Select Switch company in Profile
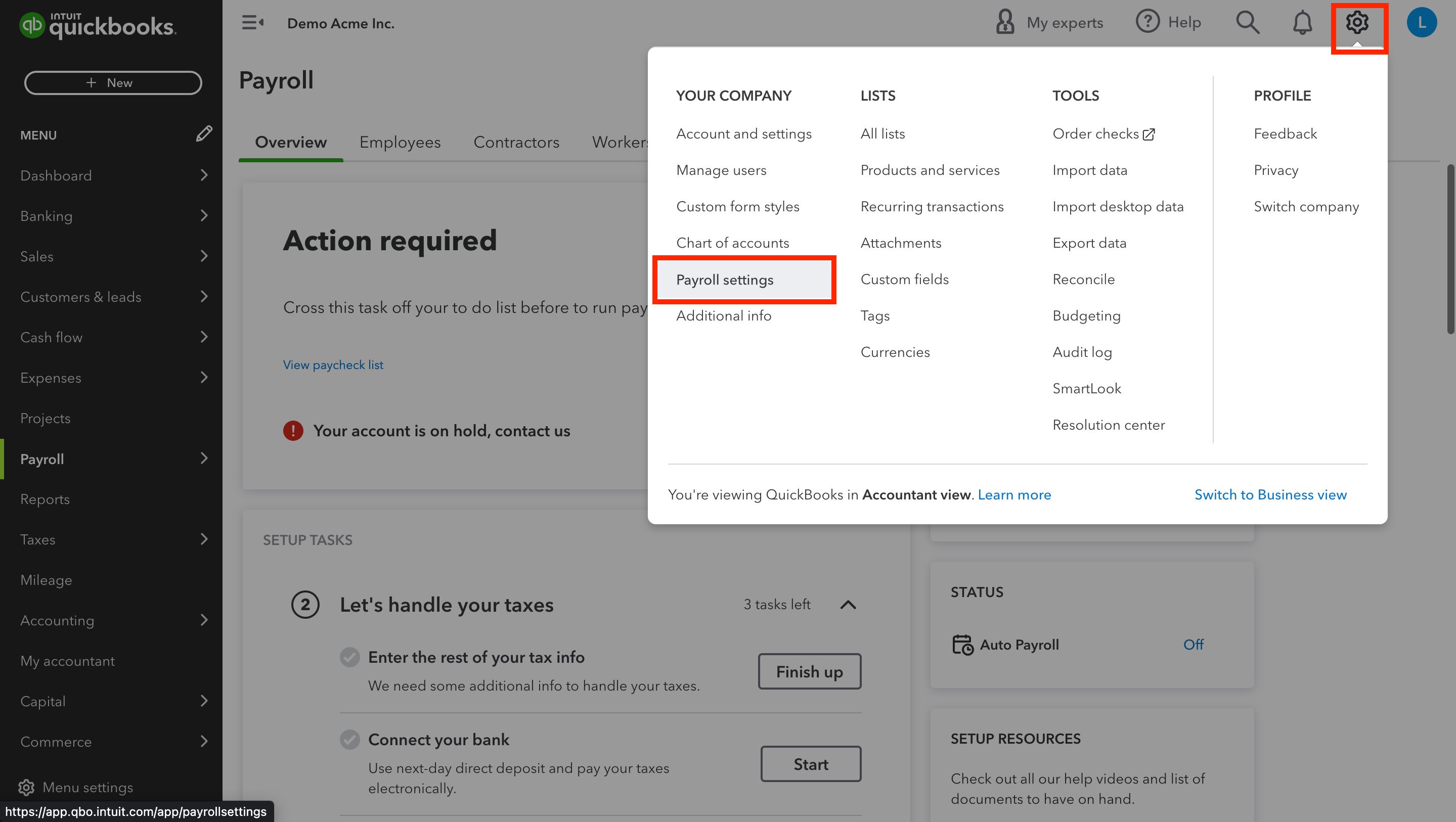1456x822 pixels. (1306, 207)
